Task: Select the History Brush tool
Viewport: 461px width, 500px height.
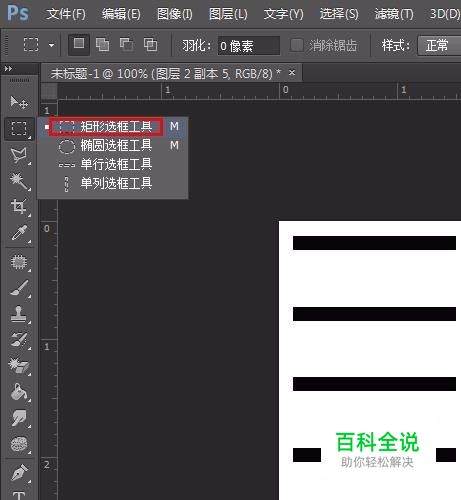Action: click(x=19, y=340)
